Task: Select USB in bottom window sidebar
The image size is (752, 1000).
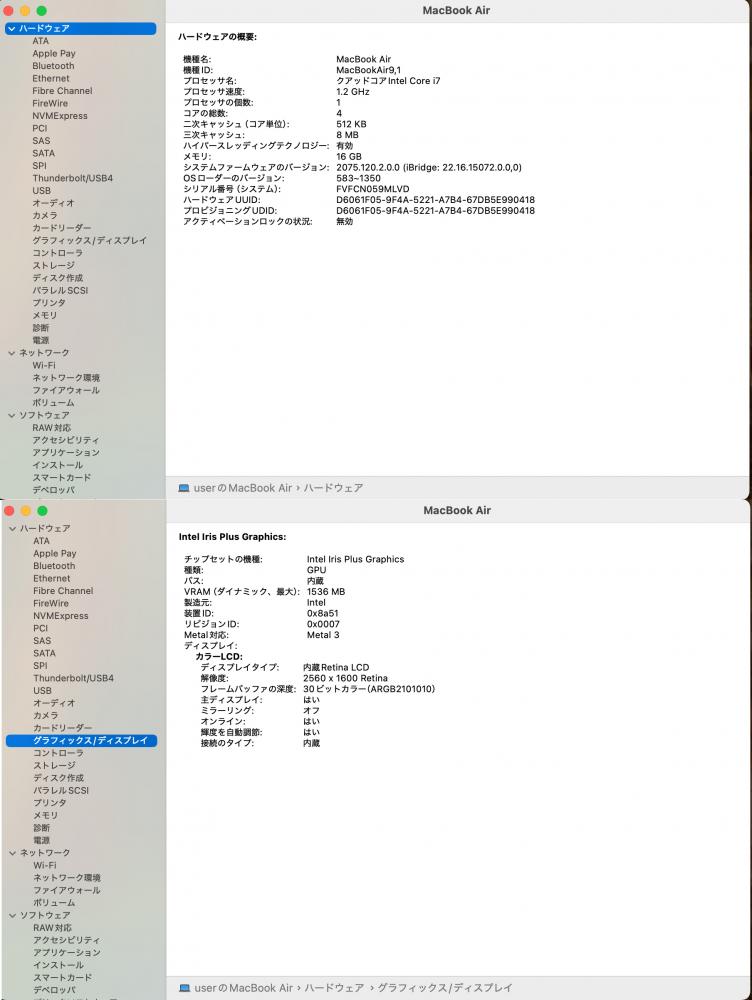Action: coord(43,691)
